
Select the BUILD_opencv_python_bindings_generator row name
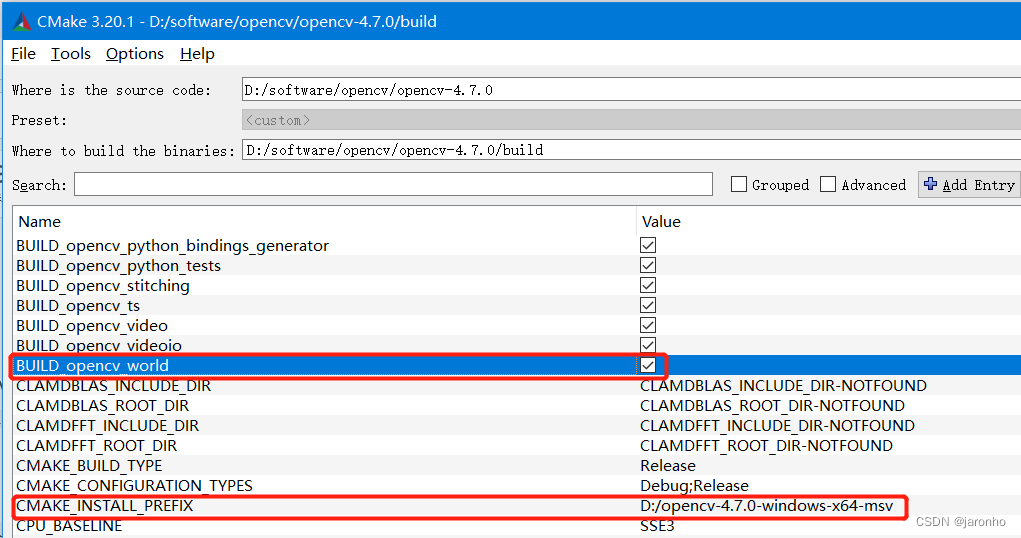coord(173,246)
